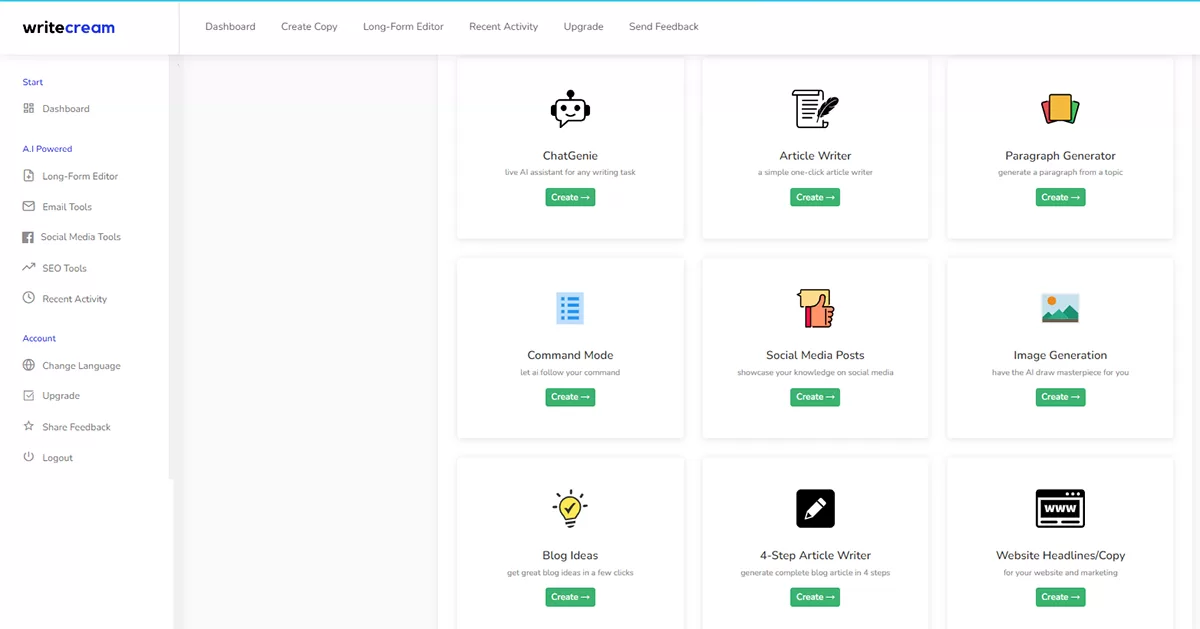Click Create button under ChatGenie

point(570,197)
